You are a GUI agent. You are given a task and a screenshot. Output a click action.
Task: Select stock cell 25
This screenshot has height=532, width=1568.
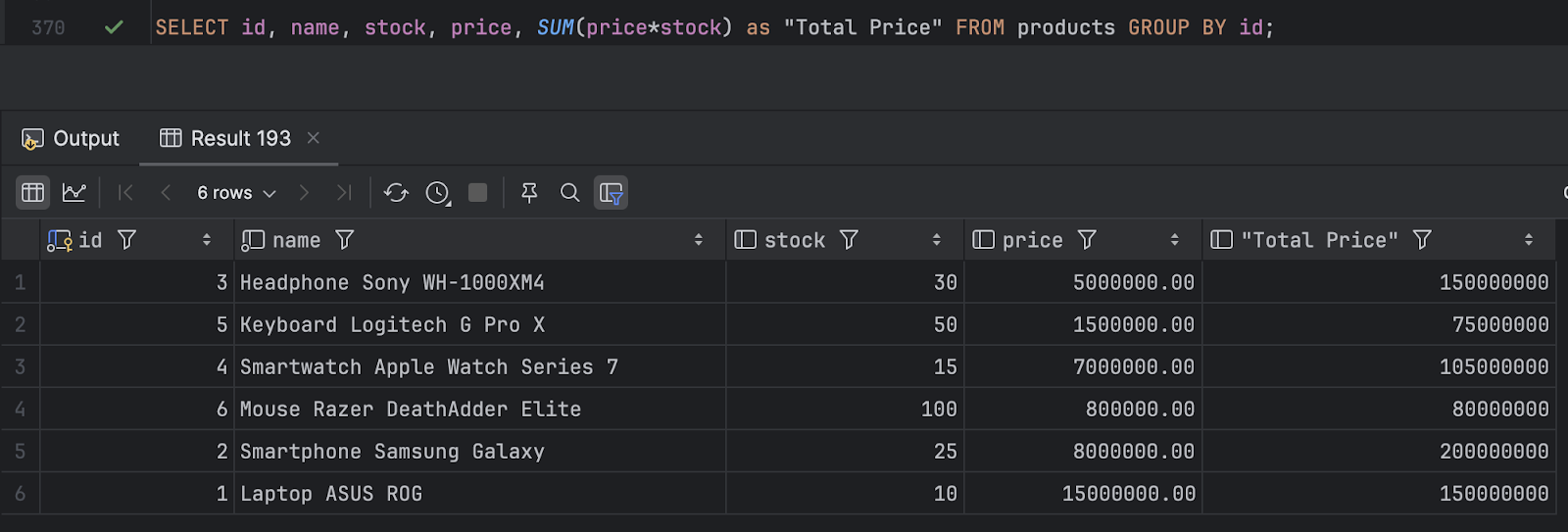pos(845,451)
